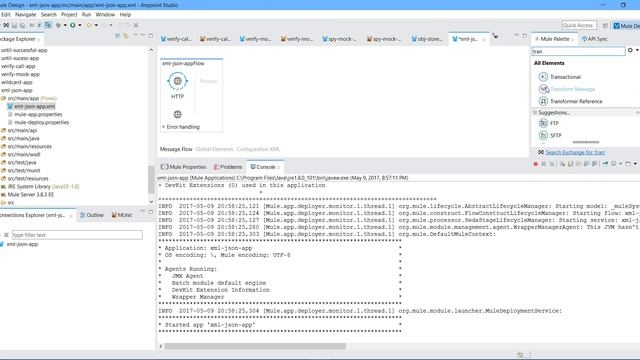Select the Mule Server 3.8.3 EE entry
Screen dimensions: 640x360
(27, 195)
